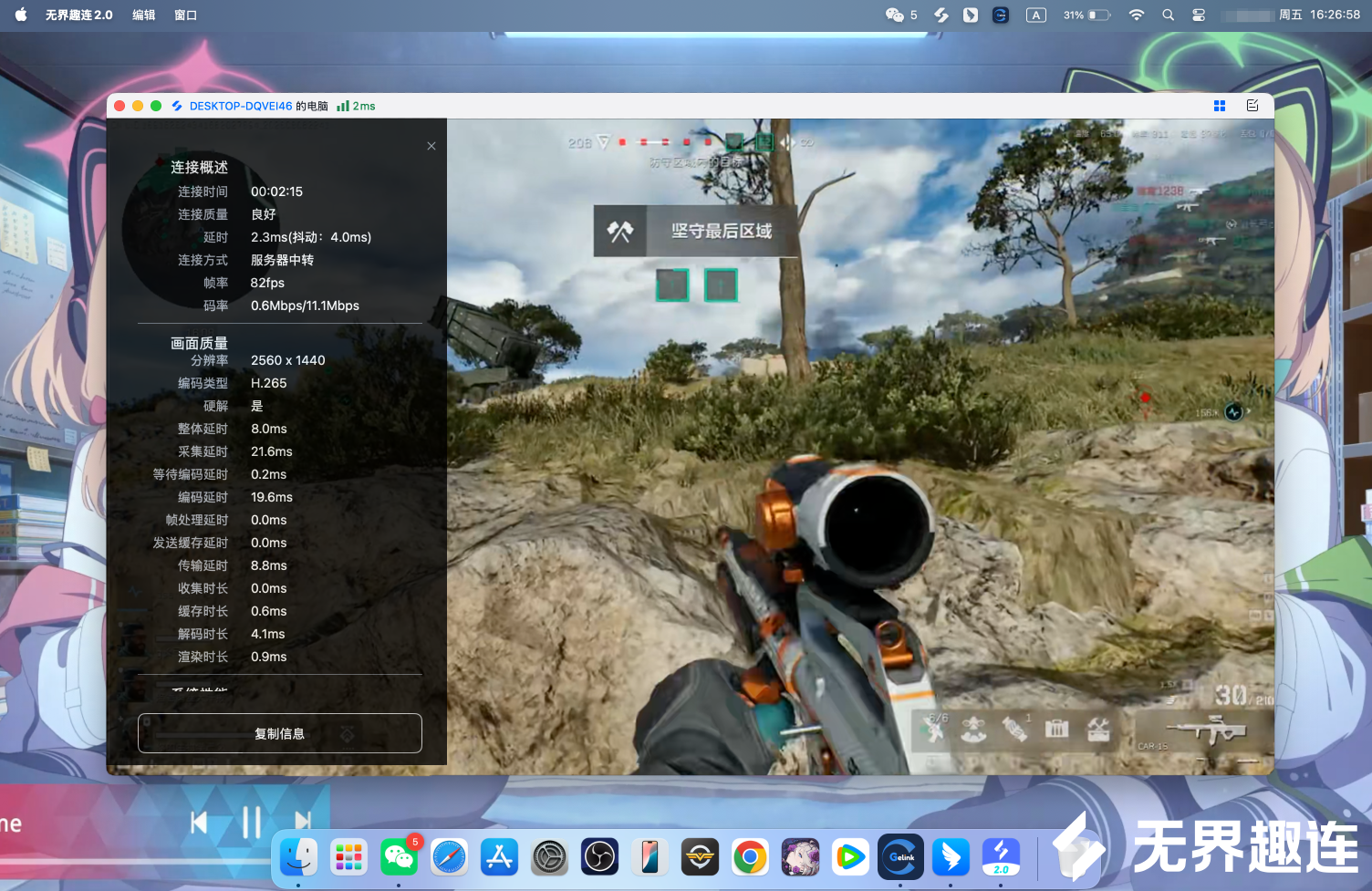Click the 整体延时 value 8.0ms

(269, 429)
